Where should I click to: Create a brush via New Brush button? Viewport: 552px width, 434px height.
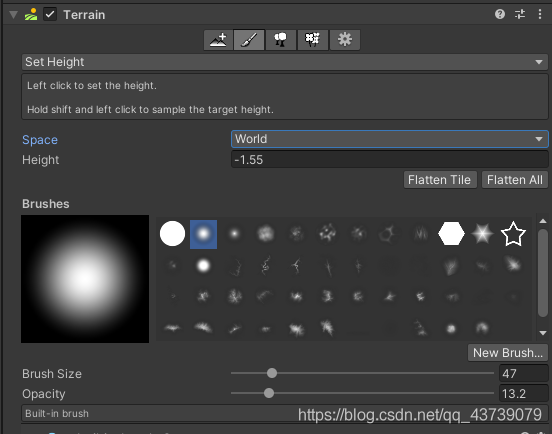(x=508, y=353)
